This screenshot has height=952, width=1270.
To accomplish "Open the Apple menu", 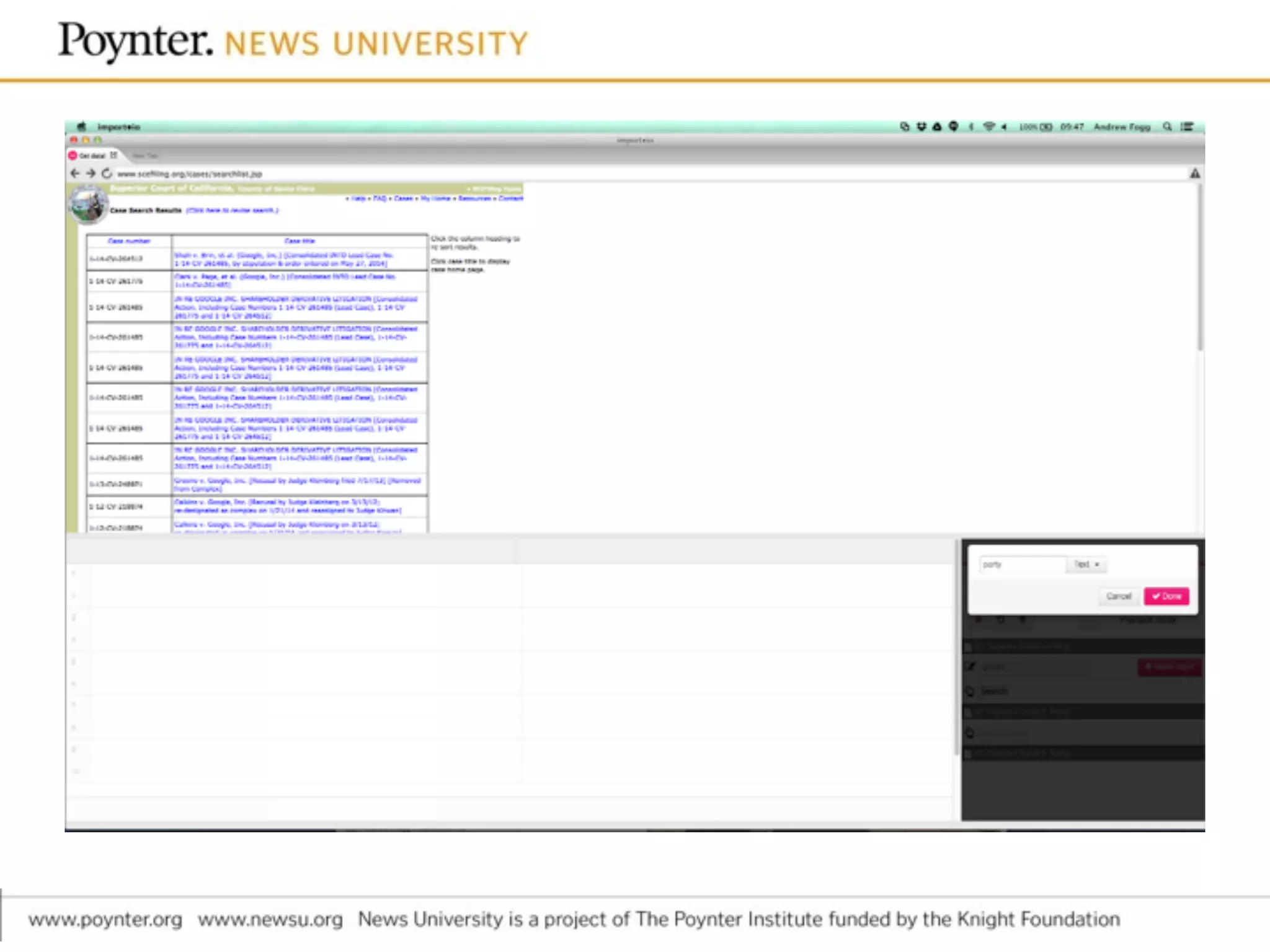I will 81,126.
